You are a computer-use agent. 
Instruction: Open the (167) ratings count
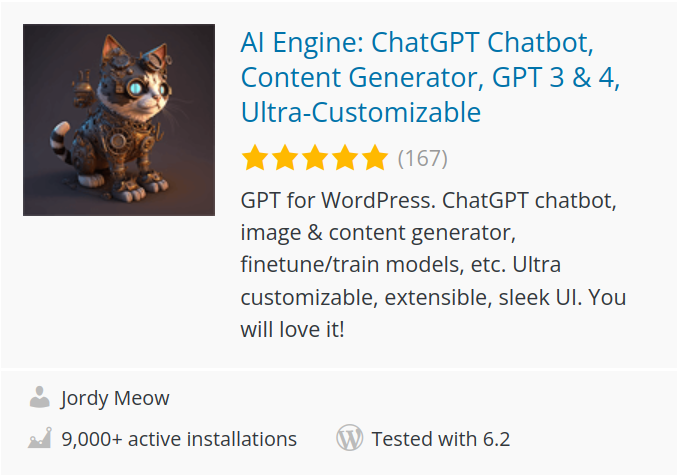[x=422, y=158]
